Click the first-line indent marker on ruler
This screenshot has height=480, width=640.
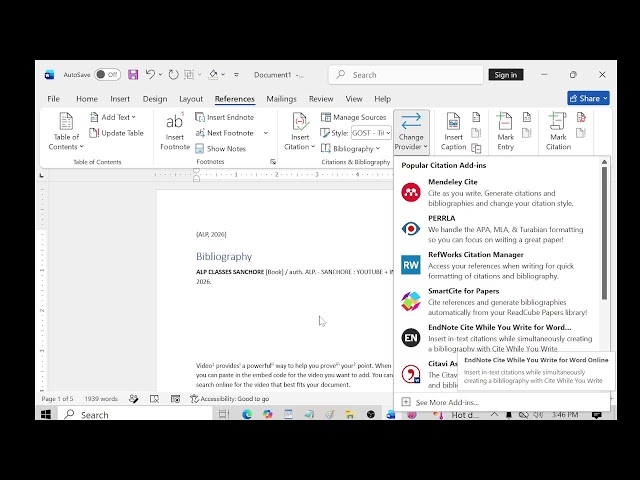tap(196, 171)
